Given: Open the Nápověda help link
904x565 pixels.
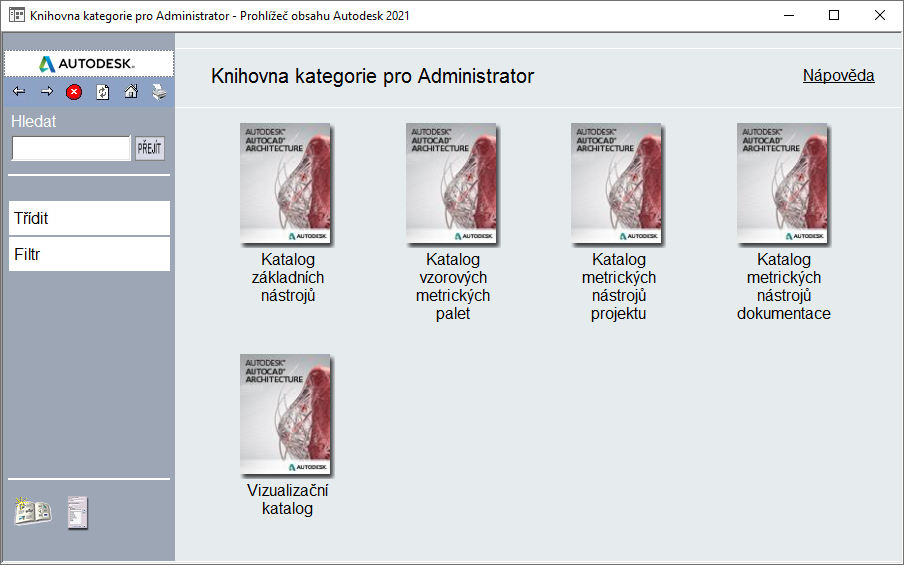Looking at the screenshot, I should pos(838,76).
